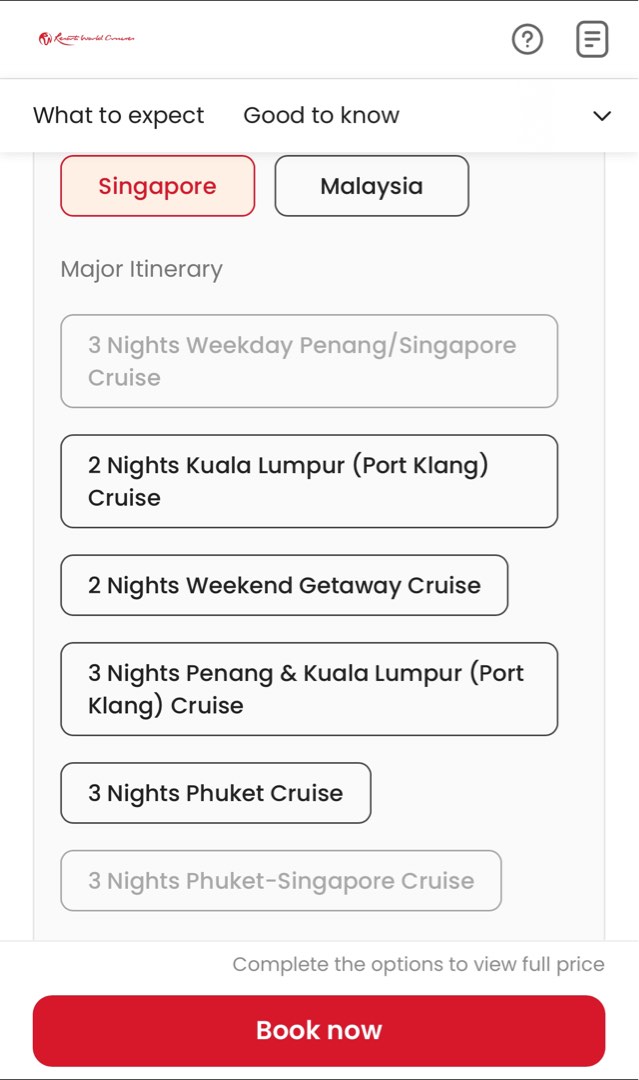Screen dimensions: 639x1080
Task: Click the Resorts World Cruises logo
Action: coord(85,39)
